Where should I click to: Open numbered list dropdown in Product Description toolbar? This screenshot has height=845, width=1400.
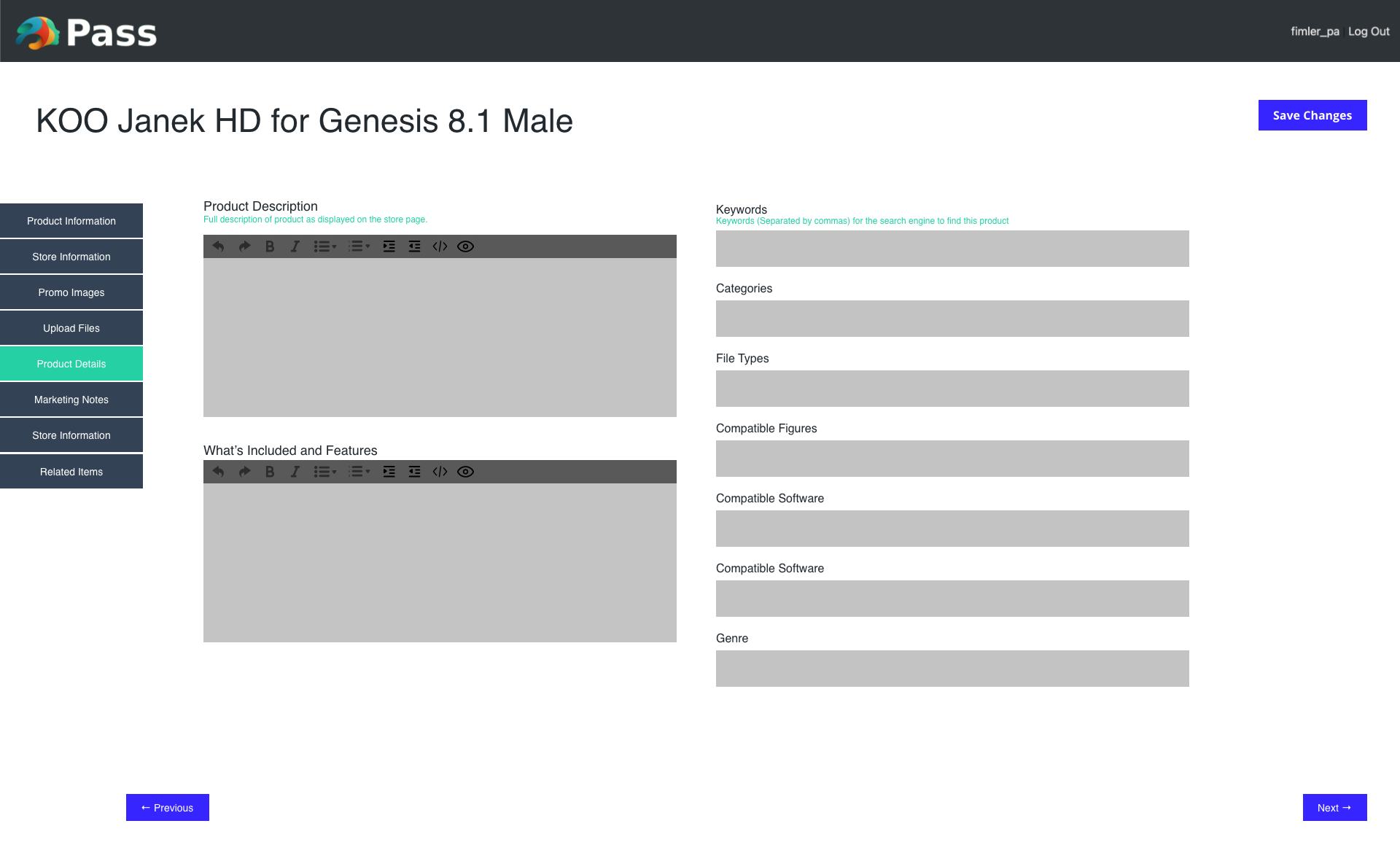click(359, 246)
